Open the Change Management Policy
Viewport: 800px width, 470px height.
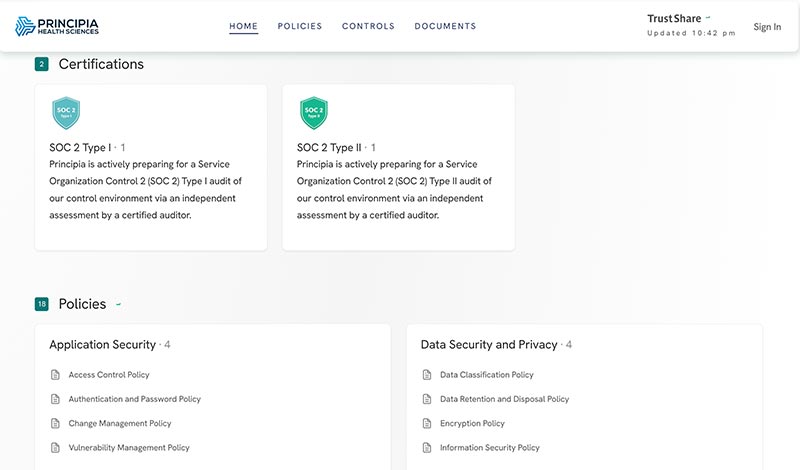click(120, 424)
